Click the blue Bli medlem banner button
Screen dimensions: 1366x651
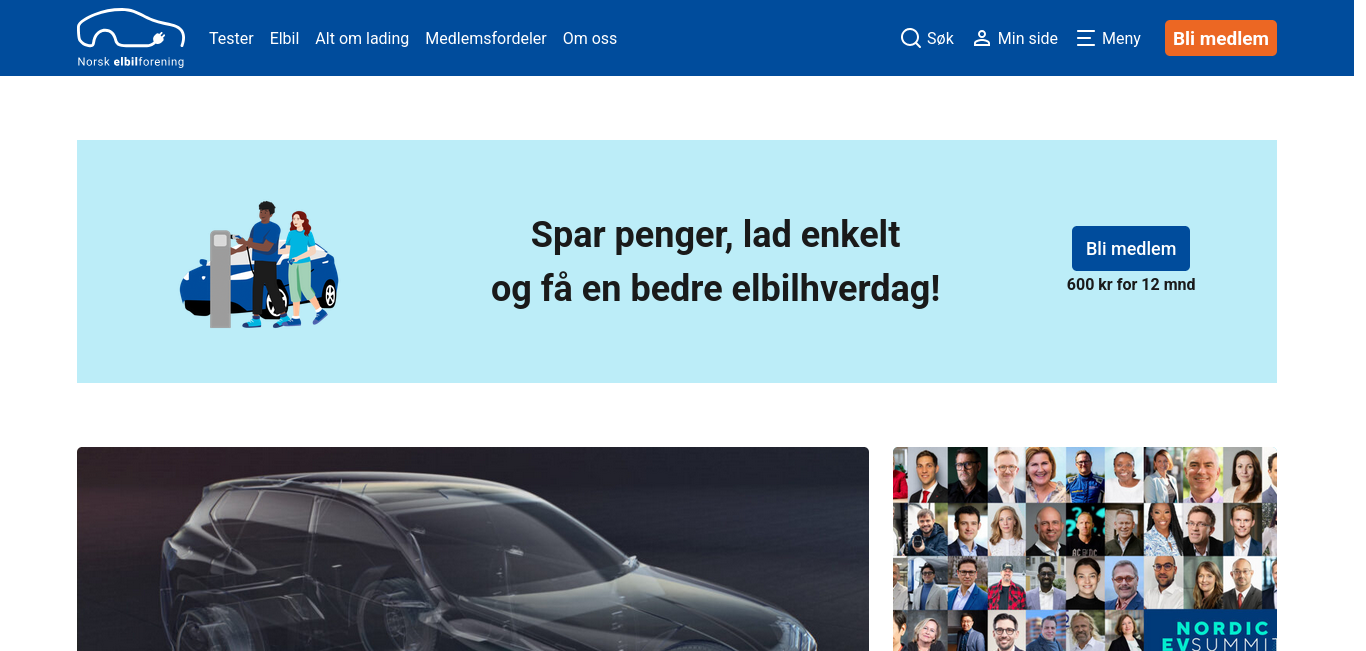1131,248
